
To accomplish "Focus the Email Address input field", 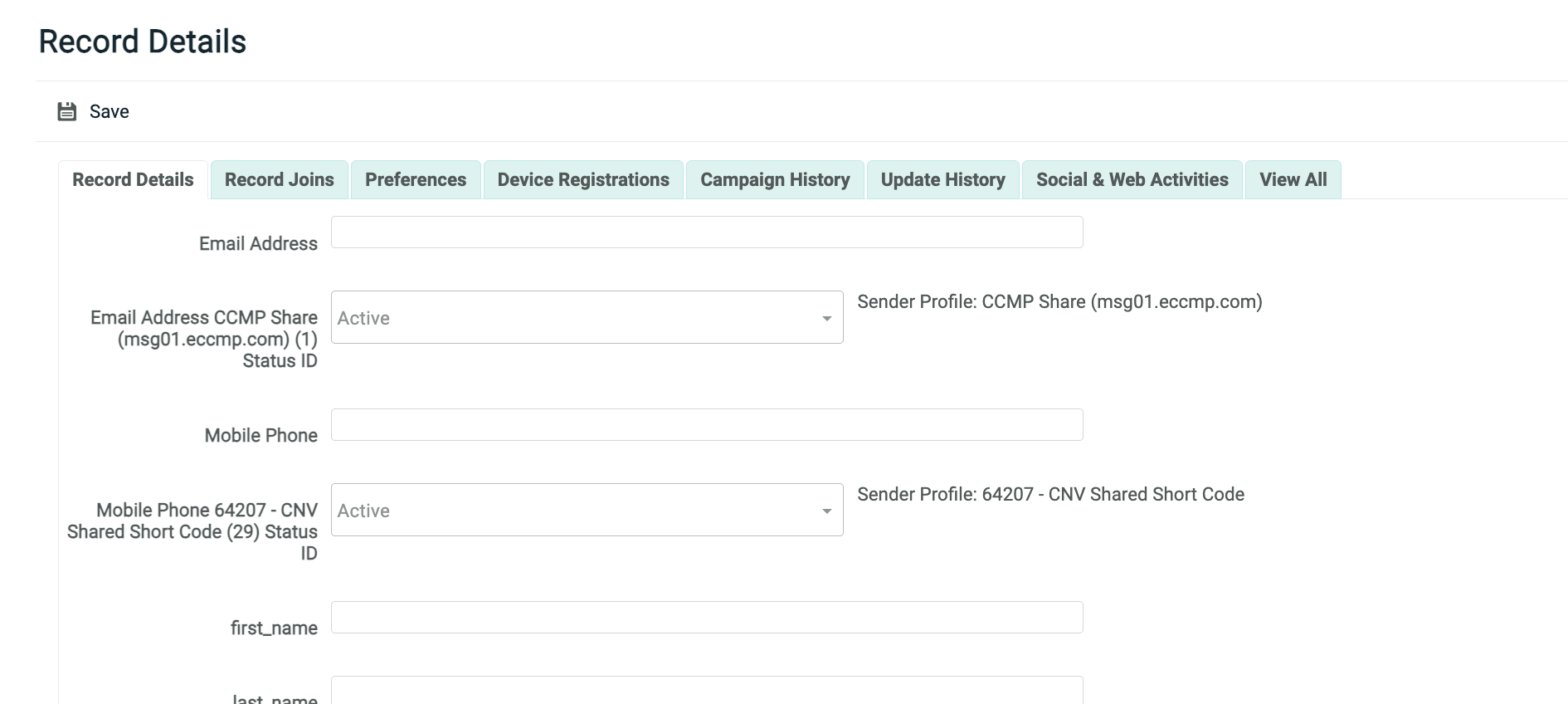I will pos(706,232).
